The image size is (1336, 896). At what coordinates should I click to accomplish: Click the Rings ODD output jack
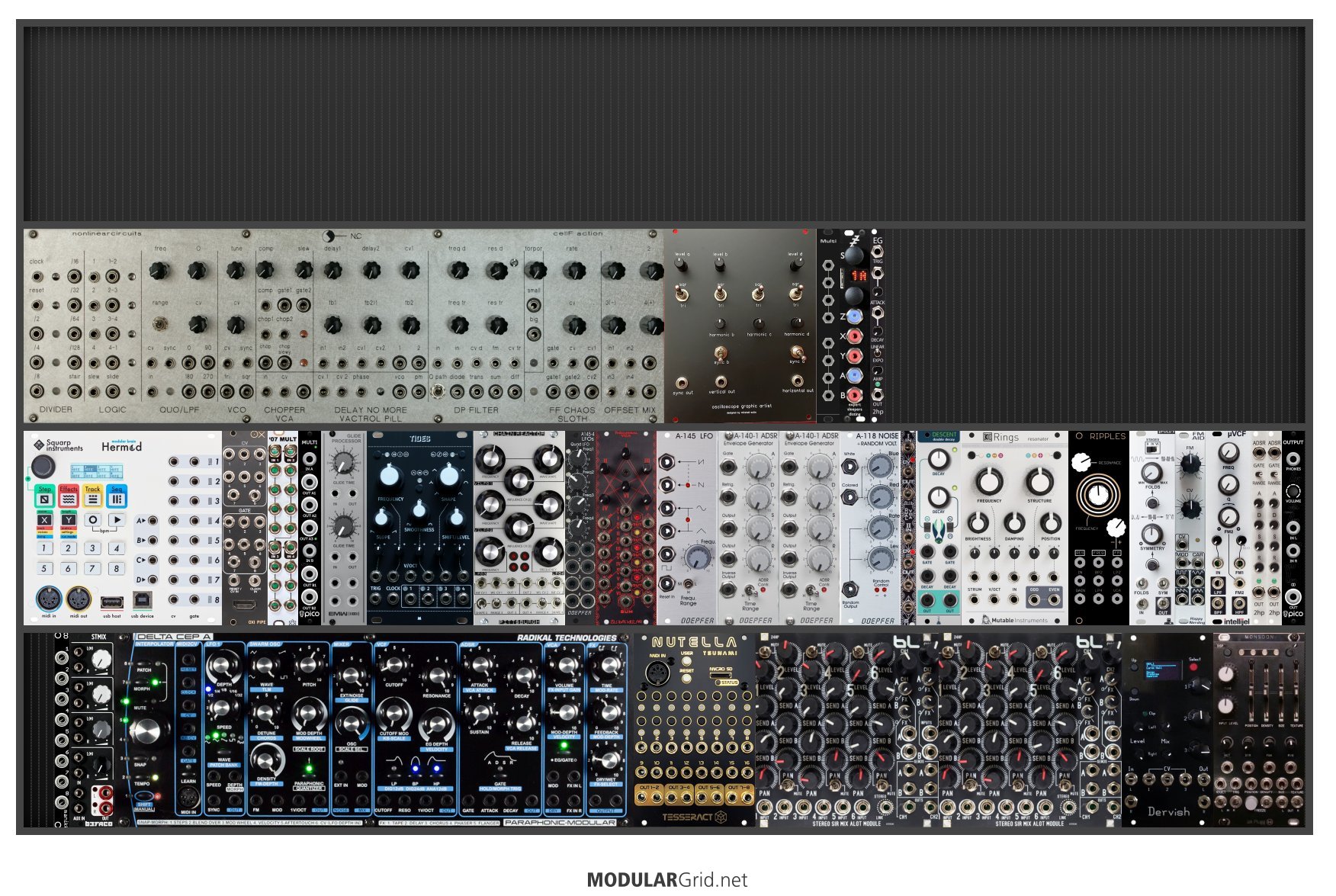click(x=1034, y=600)
